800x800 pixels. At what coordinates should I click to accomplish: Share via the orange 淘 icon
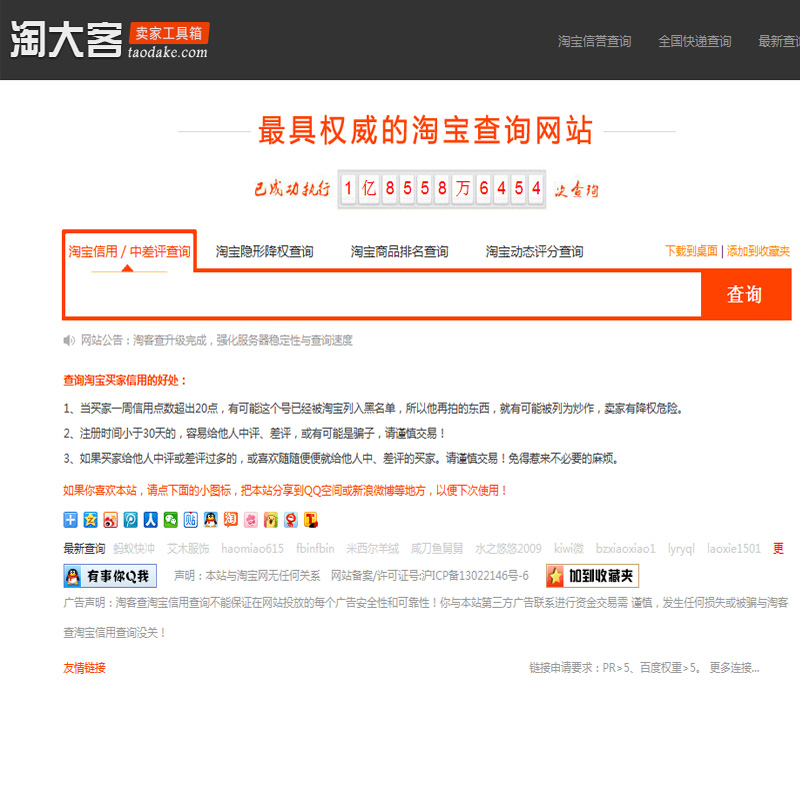tap(231, 520)
